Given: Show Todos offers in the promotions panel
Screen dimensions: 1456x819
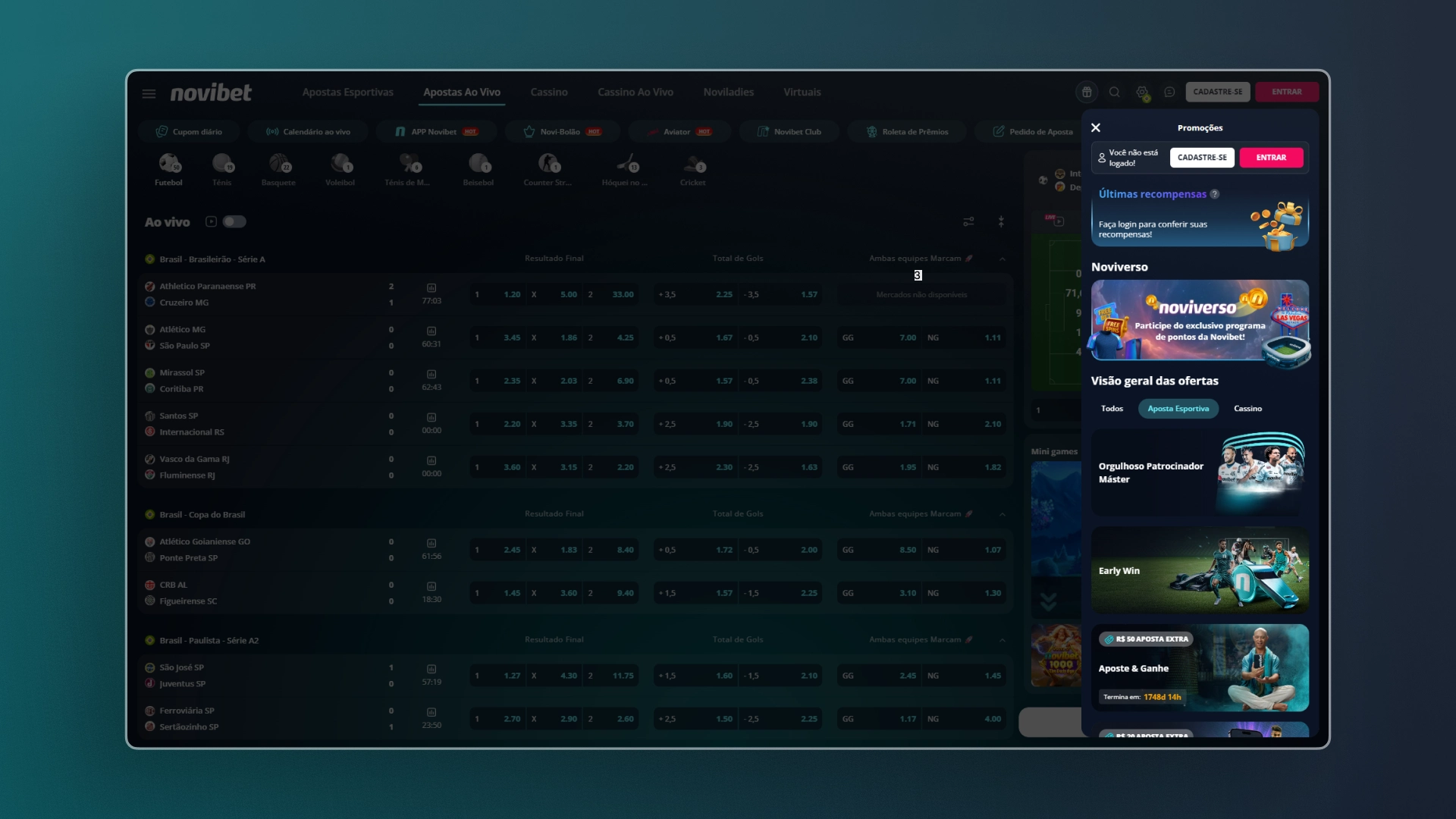Looking at the screenshot, I should (1112, 409).
